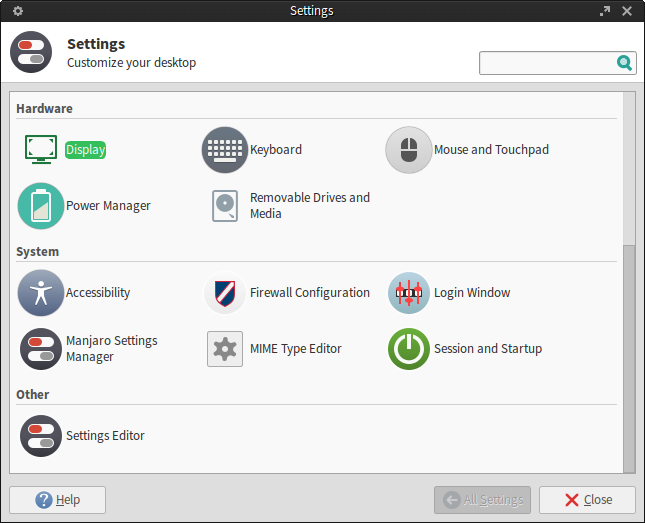Click the Keyboard label
This screenshot has width=645, height=523.
276,150
